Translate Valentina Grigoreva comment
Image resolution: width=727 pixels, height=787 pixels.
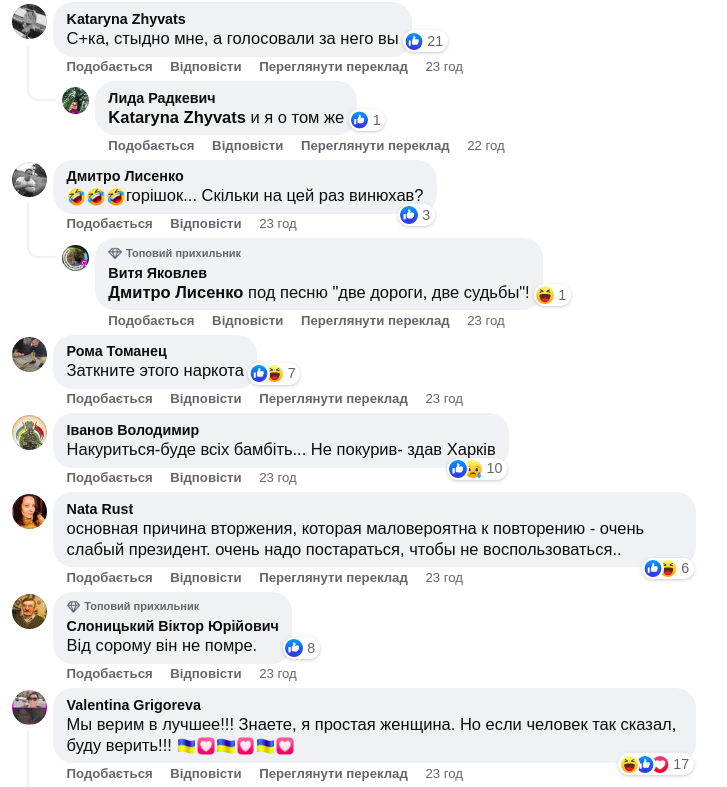click(x=333, y=773)
